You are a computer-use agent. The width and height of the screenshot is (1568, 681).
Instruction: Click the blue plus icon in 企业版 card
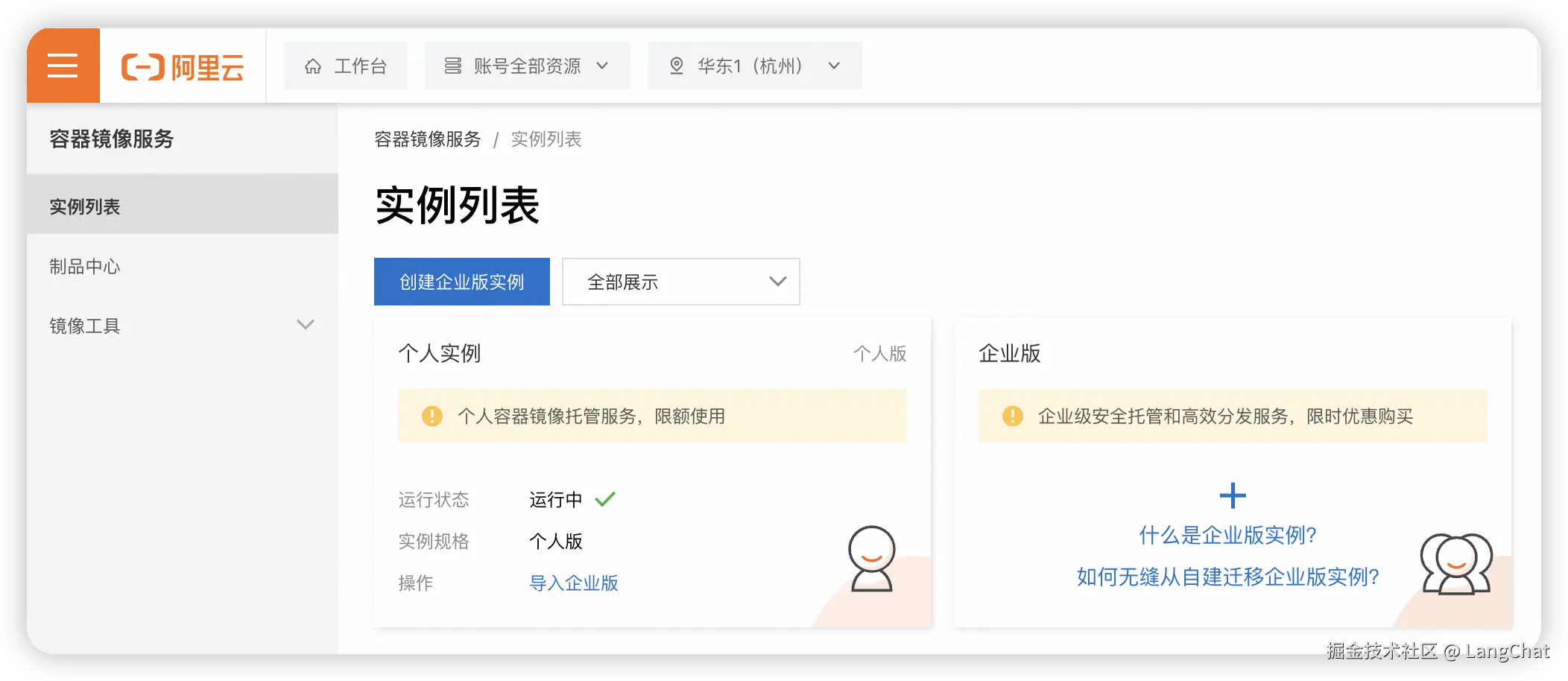(x=1233, y=495)
